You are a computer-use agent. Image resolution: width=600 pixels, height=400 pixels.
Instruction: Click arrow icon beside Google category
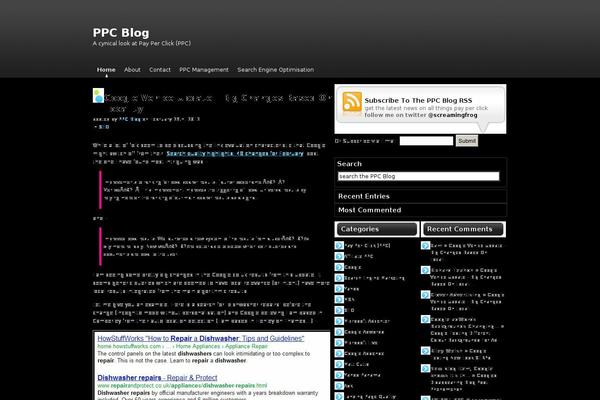[339, 267]
